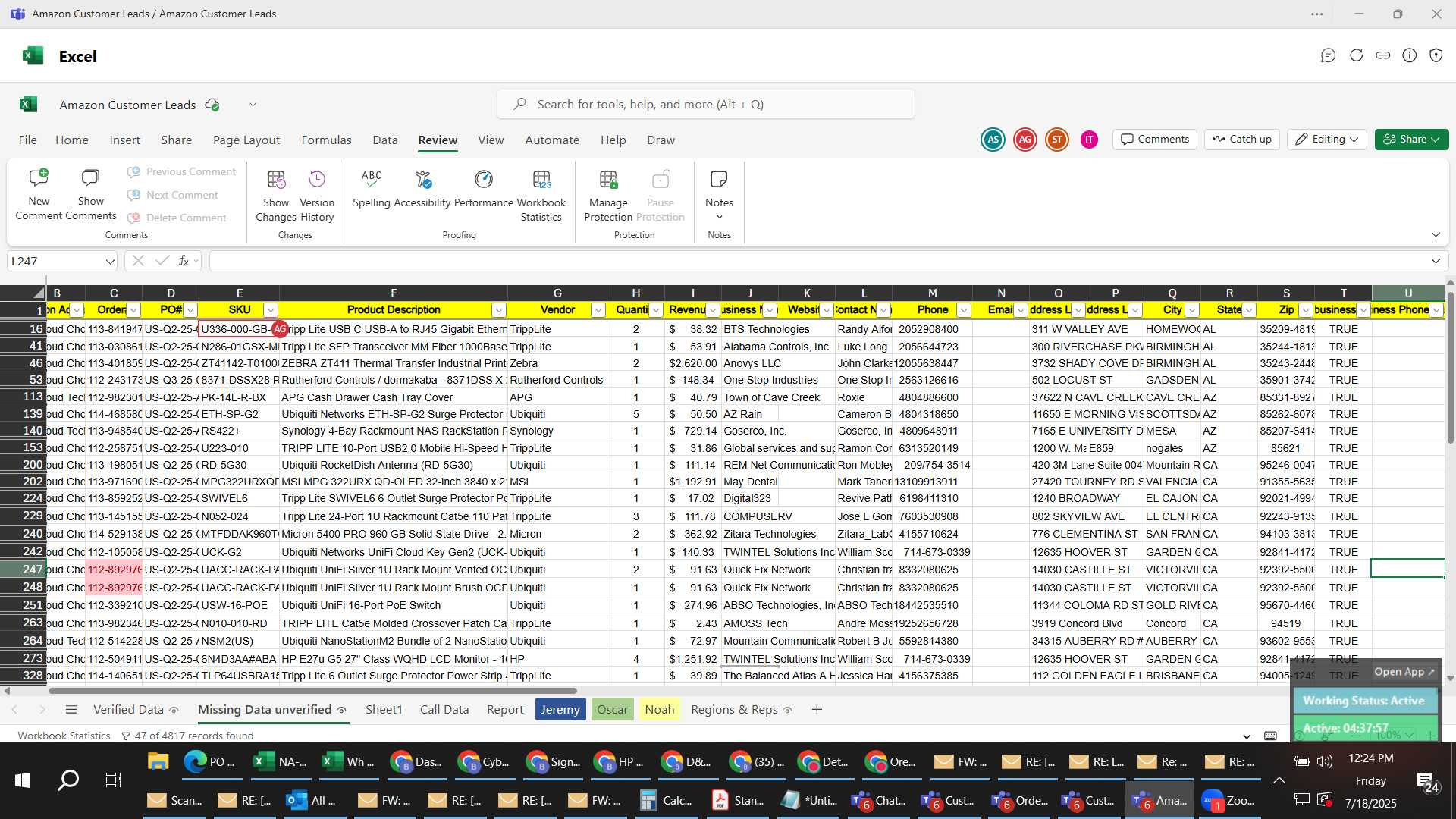Open the all sheets list icon

[x=71, y=710]
